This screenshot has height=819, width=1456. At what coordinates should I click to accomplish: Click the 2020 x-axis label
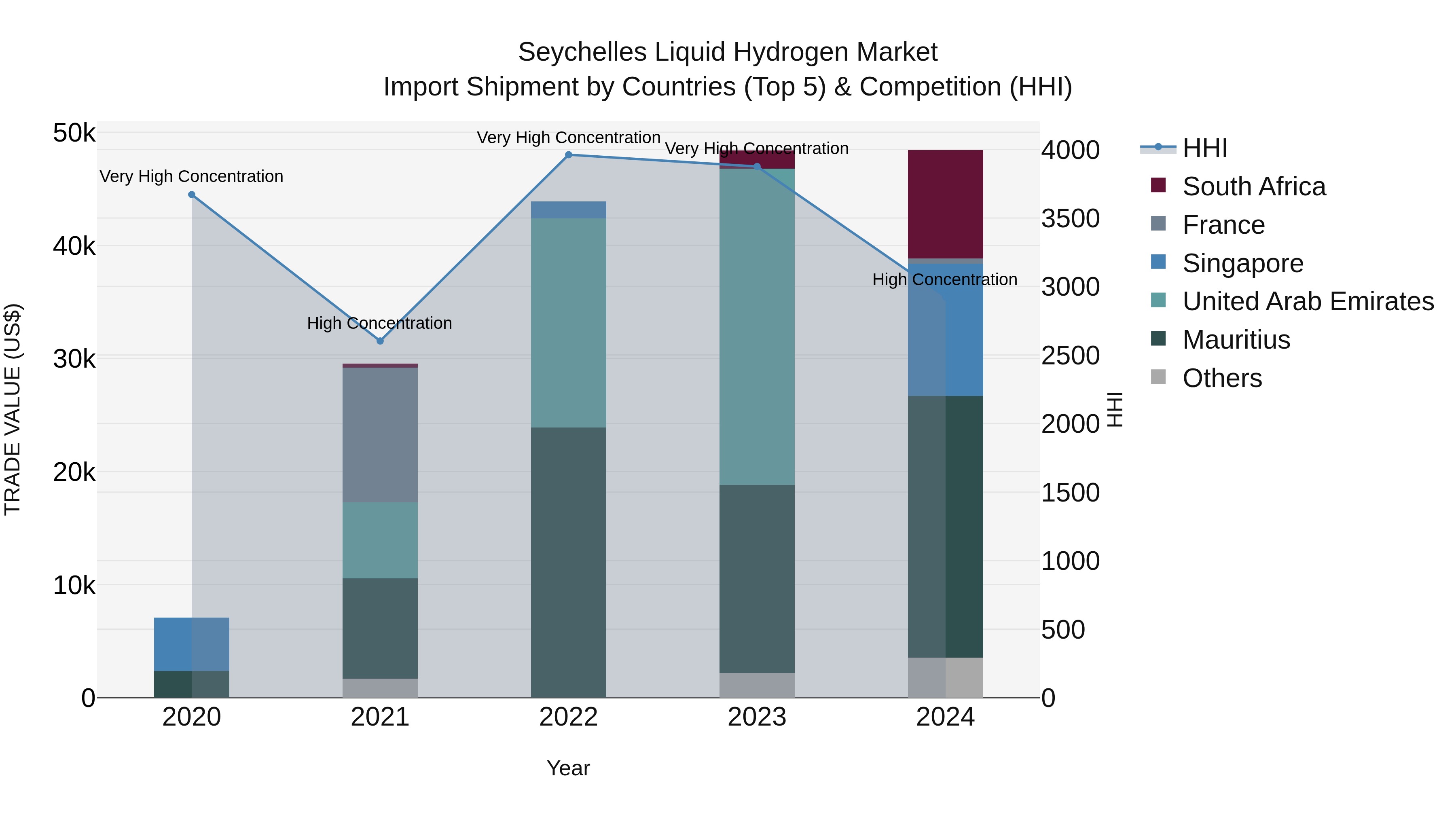[x=192, y=717]
